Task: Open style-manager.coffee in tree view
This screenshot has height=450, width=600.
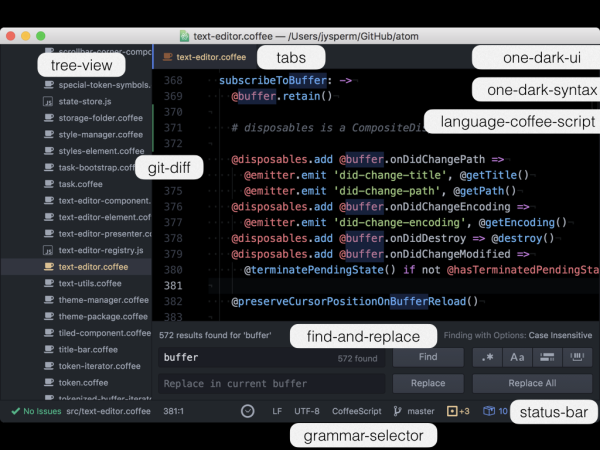Action: [x=100, y=135]
